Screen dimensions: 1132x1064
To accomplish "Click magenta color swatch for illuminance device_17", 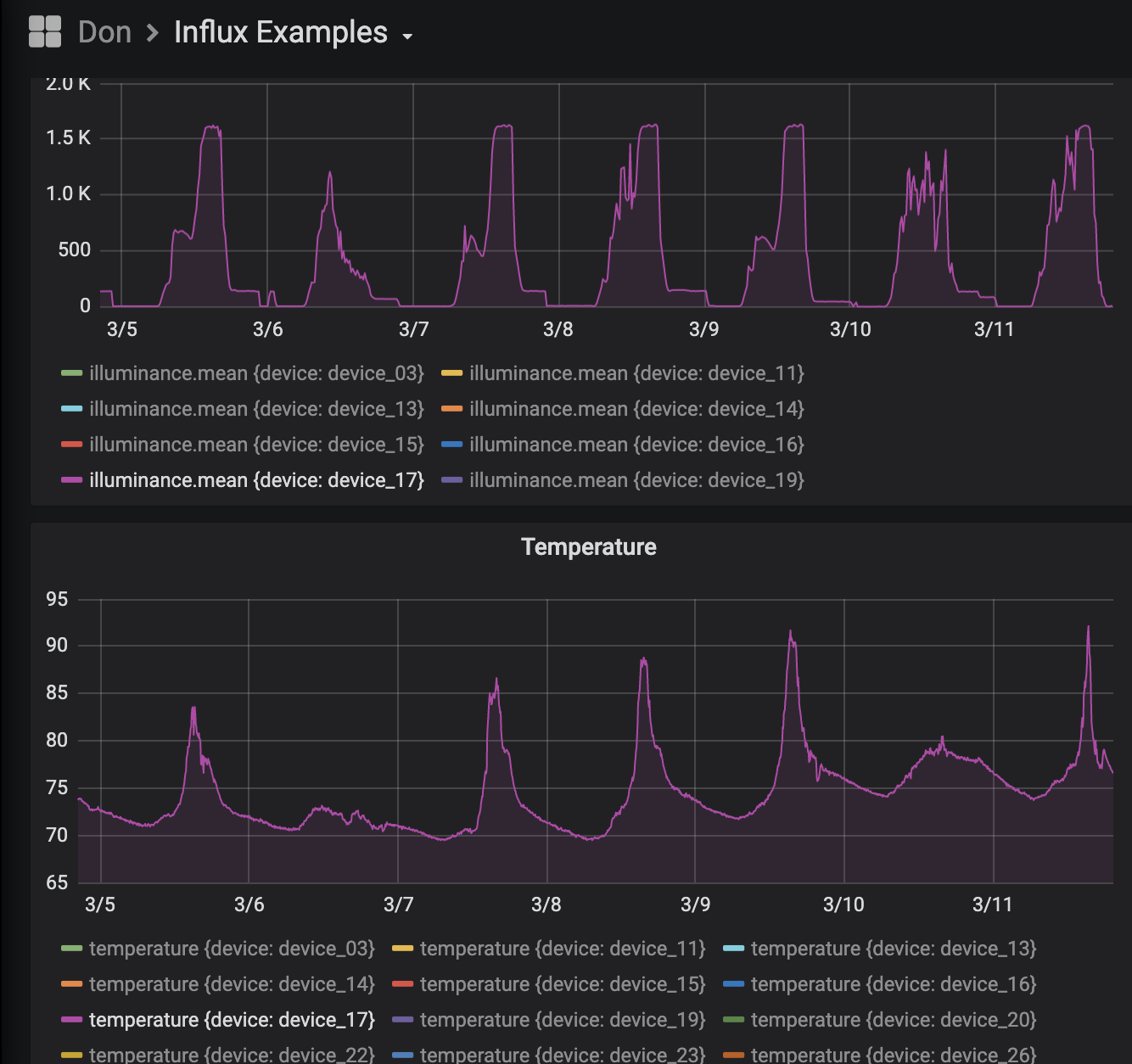I will (x=72, y=480).
